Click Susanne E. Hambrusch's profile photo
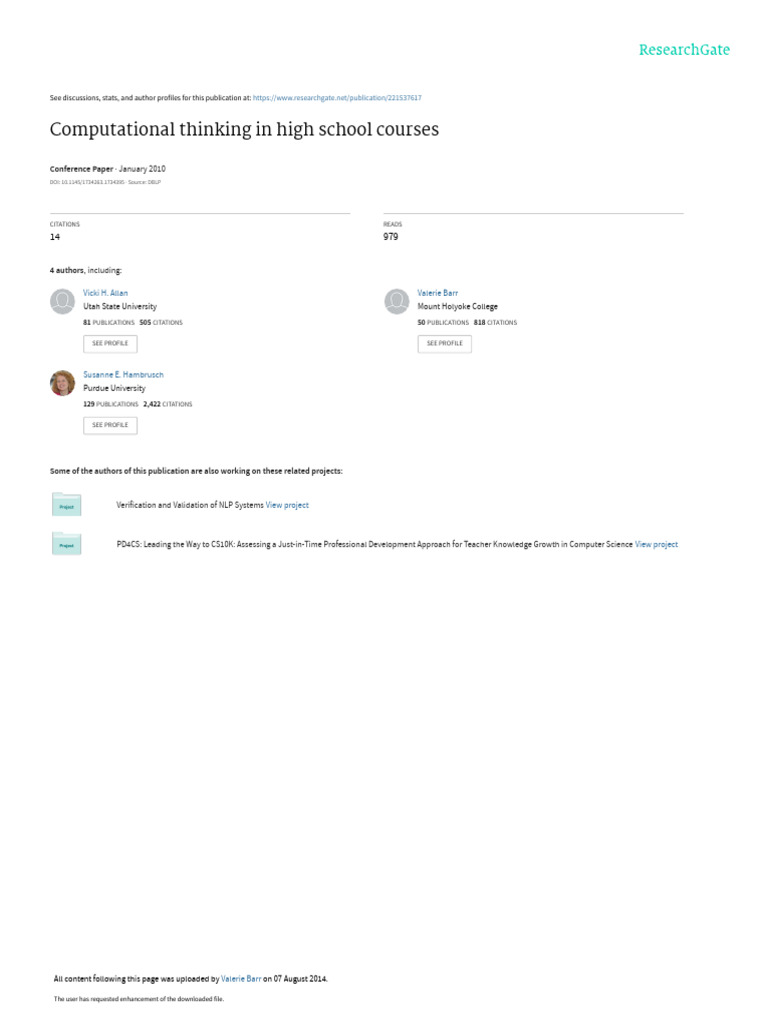The height and width of the screenshot is (1024, 768). point(62,383)
